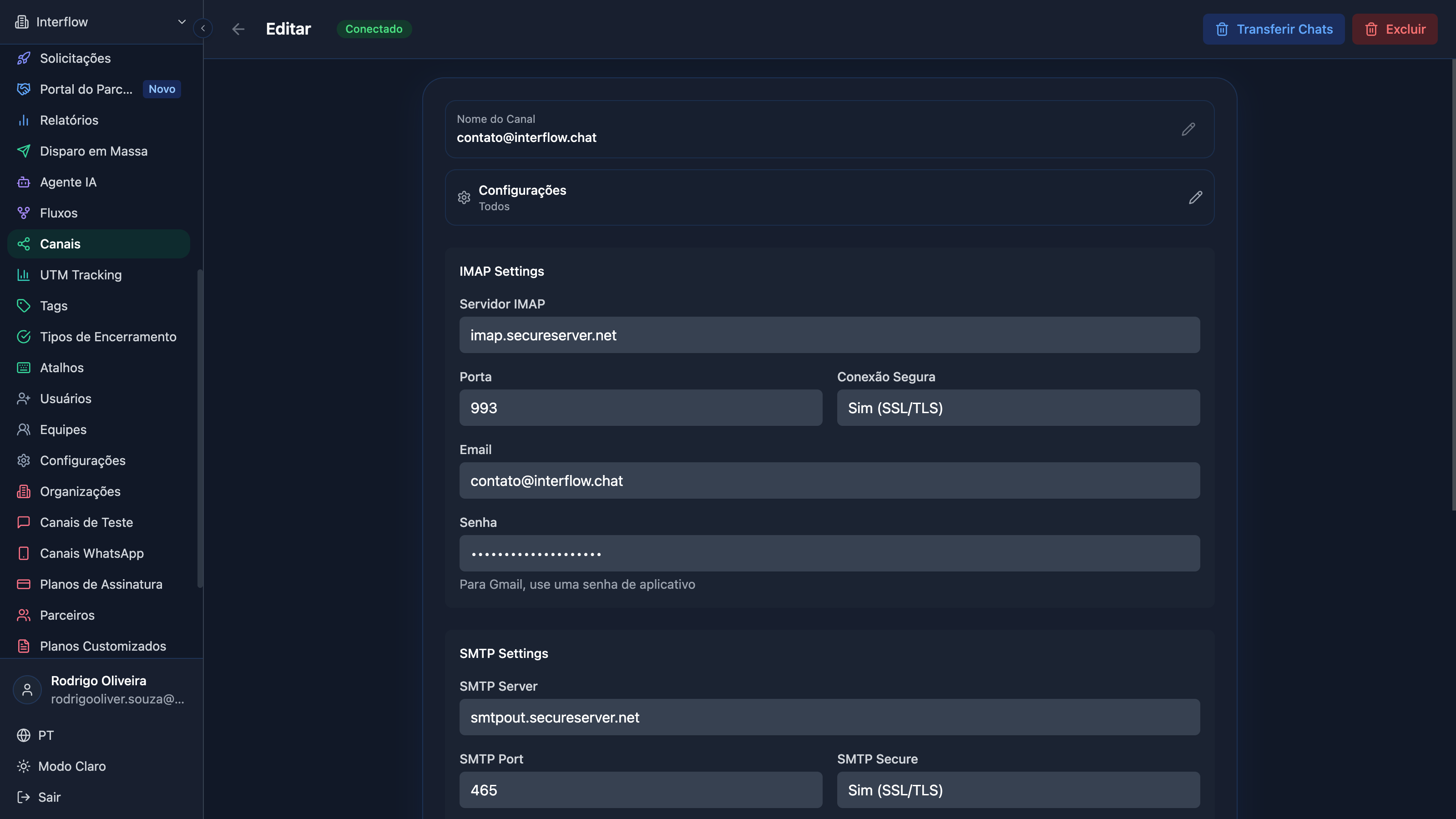Click the Organizações building icon
This screenshot has width=1456, height=819.
pyautogui.click(x=23, y=492)
